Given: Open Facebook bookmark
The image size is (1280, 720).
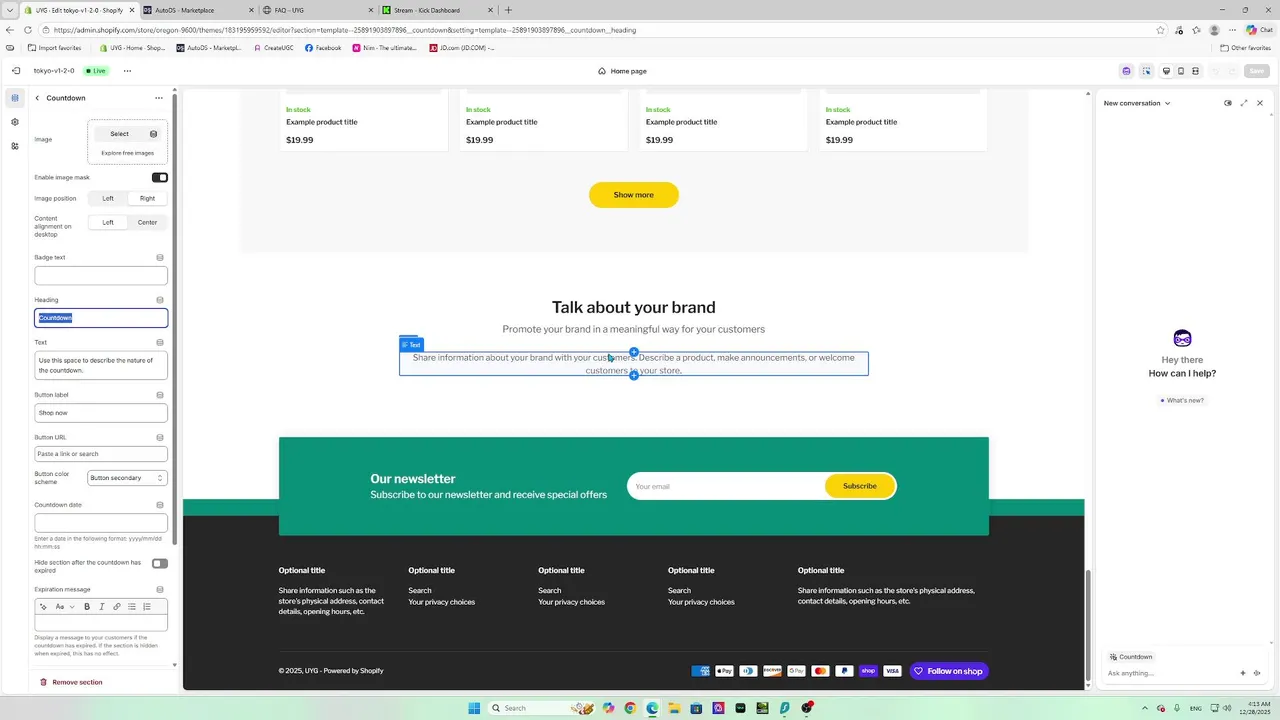Looking at the screenshot, I should point(323,48).
